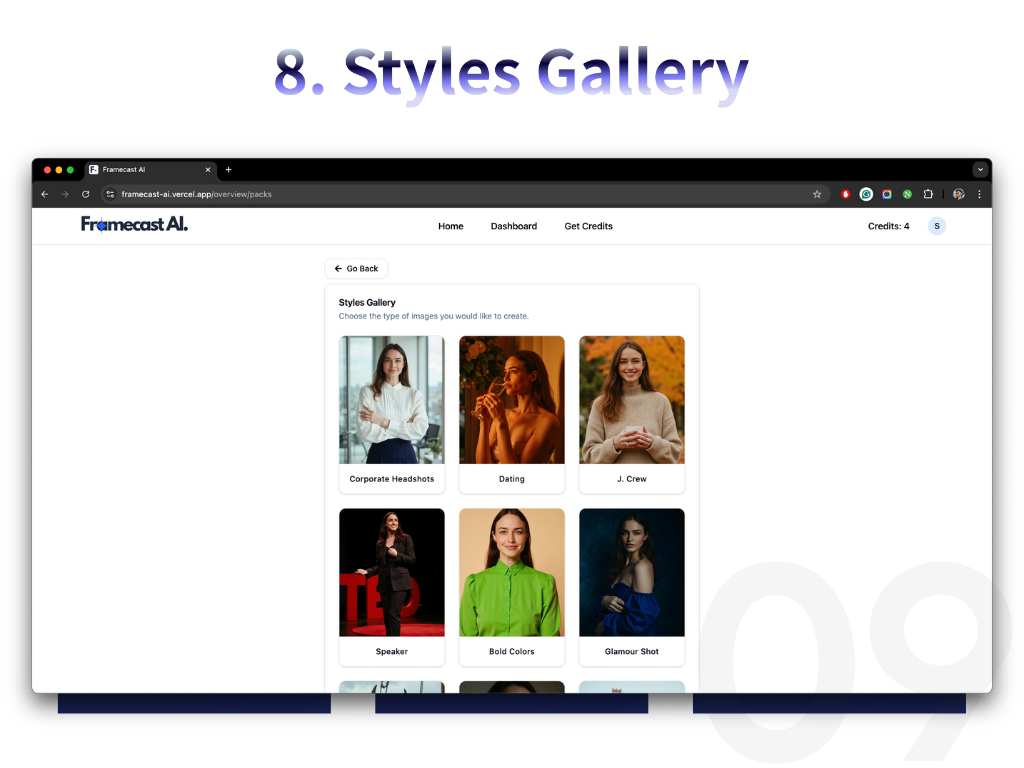Open the user avatar S menu
Screen dimensions: 1024x768
coord(936,226)
